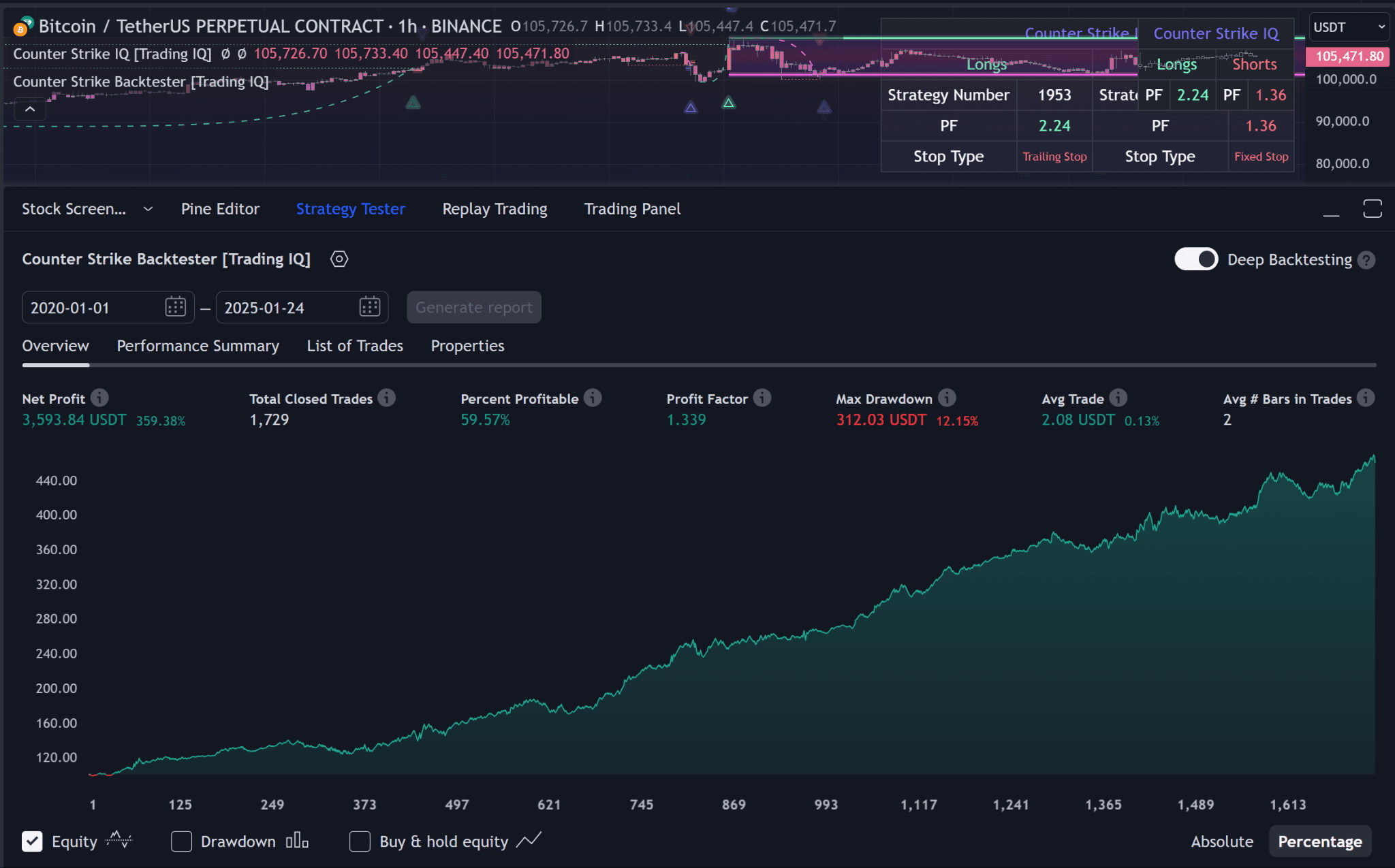Expand the Stock Screener panel dropdown
This screenshot has width=1395, height=868.
pyautogui.click(x=148, y=209)
